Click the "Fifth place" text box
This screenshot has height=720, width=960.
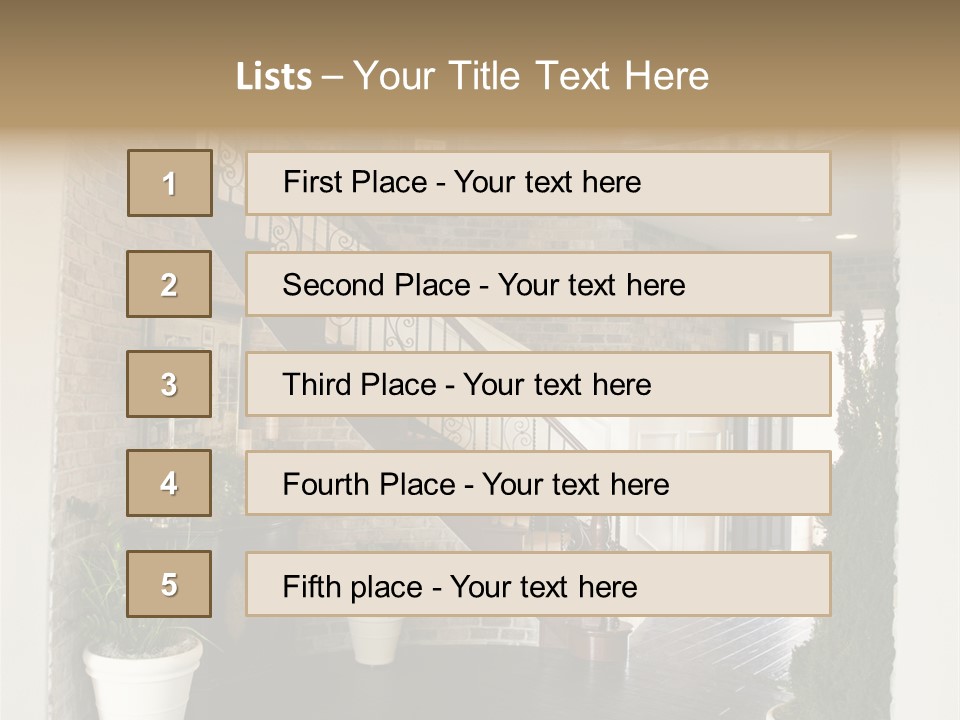[538, 584]
